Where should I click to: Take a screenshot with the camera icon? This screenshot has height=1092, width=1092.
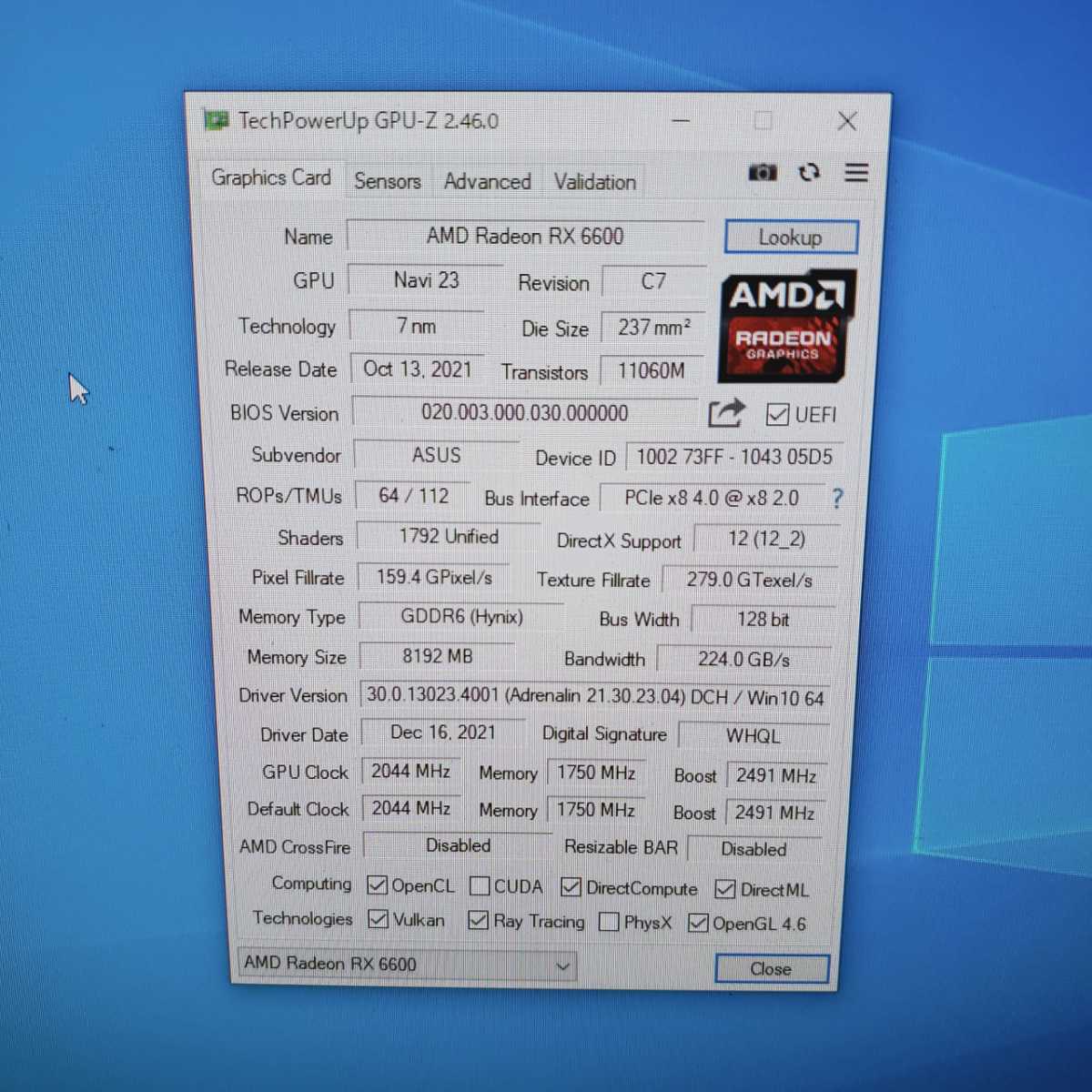click(763, 172)
